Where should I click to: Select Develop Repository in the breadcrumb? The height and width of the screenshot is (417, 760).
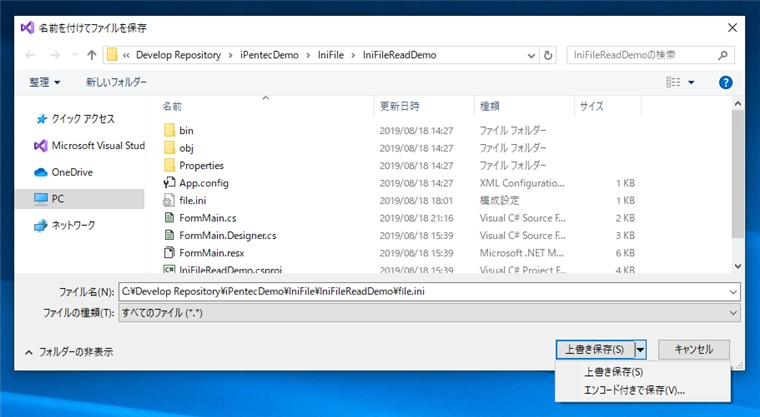tap(178, 55)
